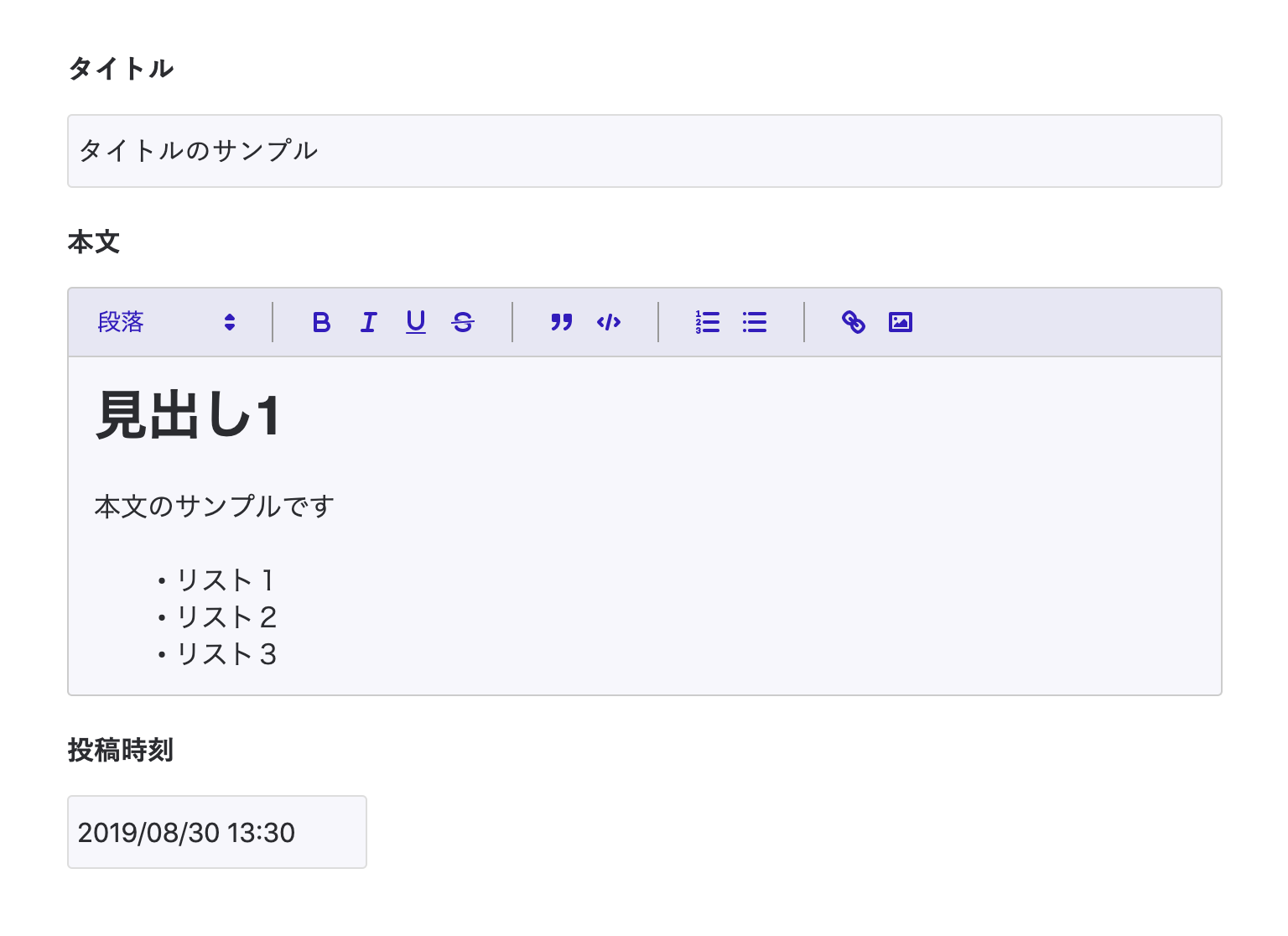Click the リスト2 bullet item
This screenshot has width=1288, height=936.
(x=226, y=617)
